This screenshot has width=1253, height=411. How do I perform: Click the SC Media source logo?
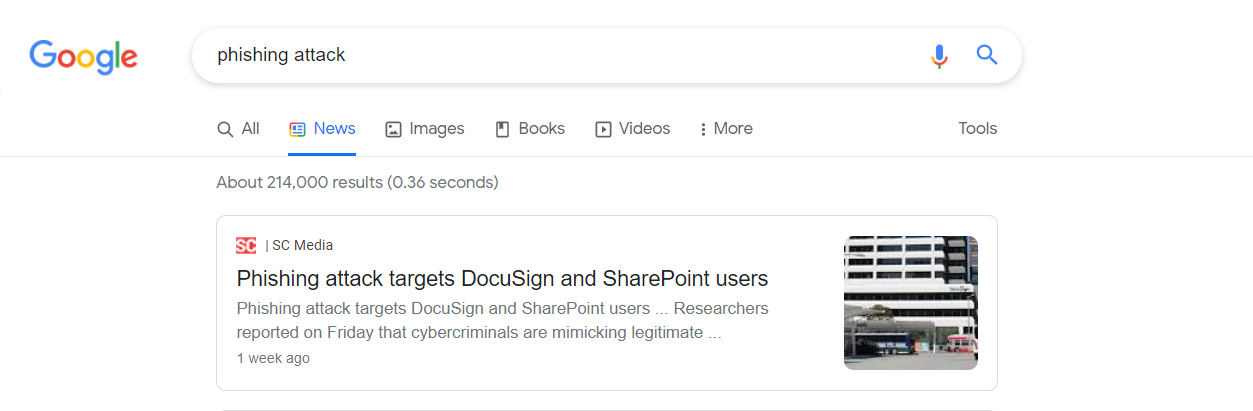(x=246, y=245)
